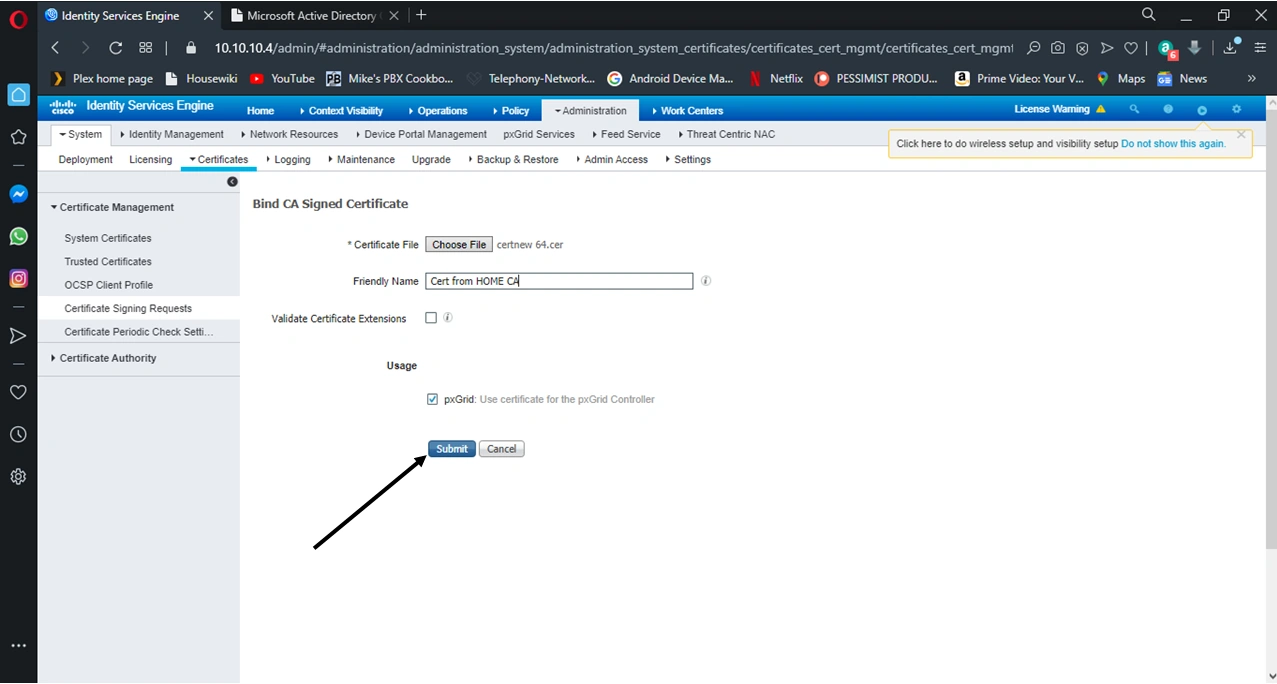This screenshot has width=1277, height=684.
Task: Collapse the left panel with arrow icon
Action: click(x=232, y=182)
